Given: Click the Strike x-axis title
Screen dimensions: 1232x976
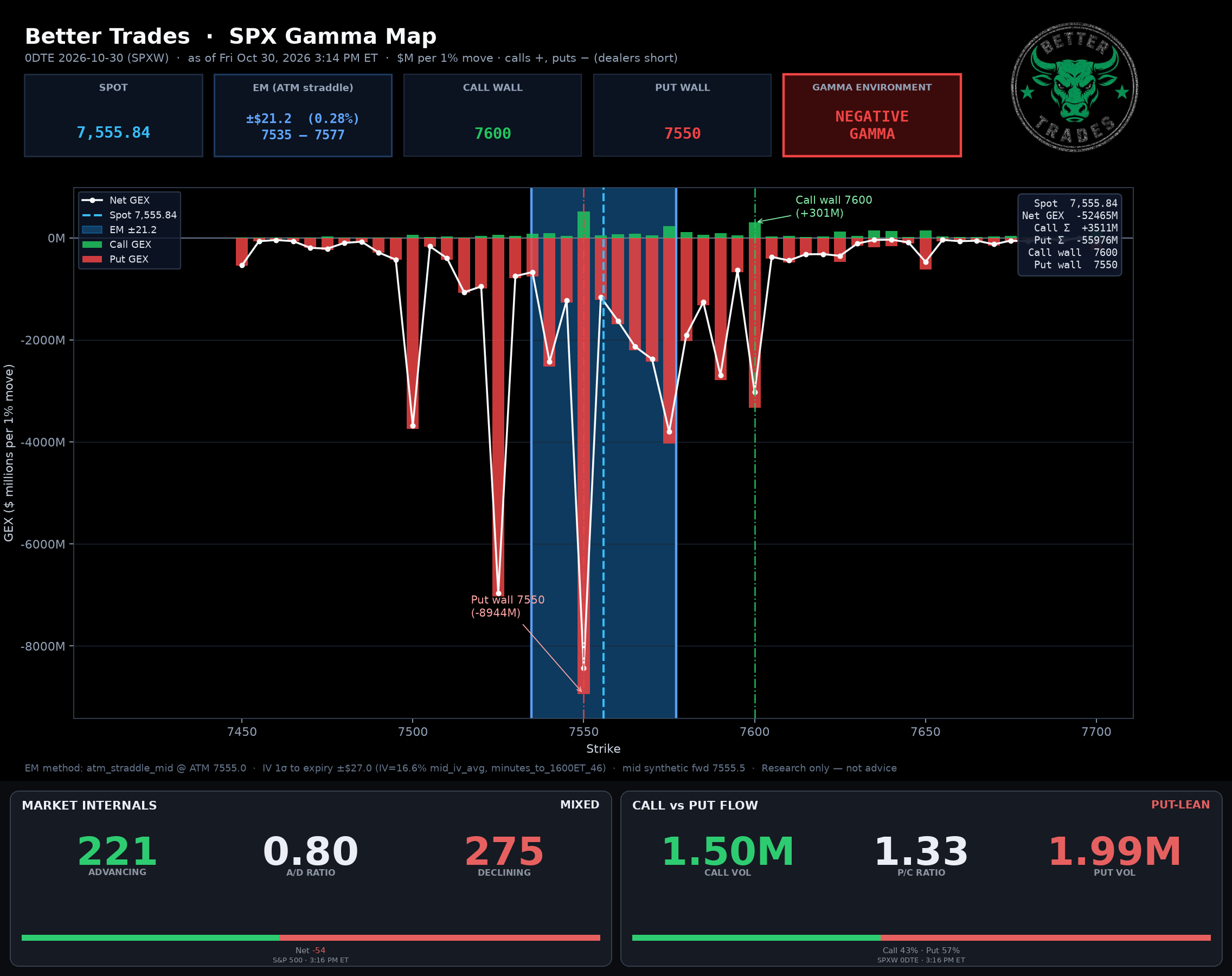Looking at the screenshot, I should coord(604,749).
